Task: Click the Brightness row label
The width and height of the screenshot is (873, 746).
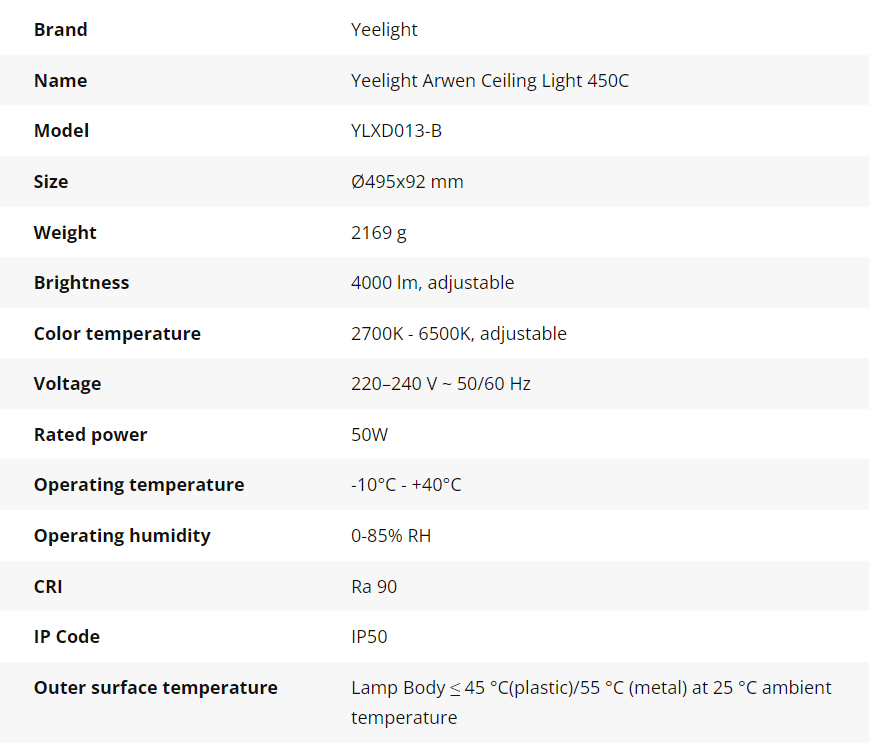Action: click(x=82, y=283)
